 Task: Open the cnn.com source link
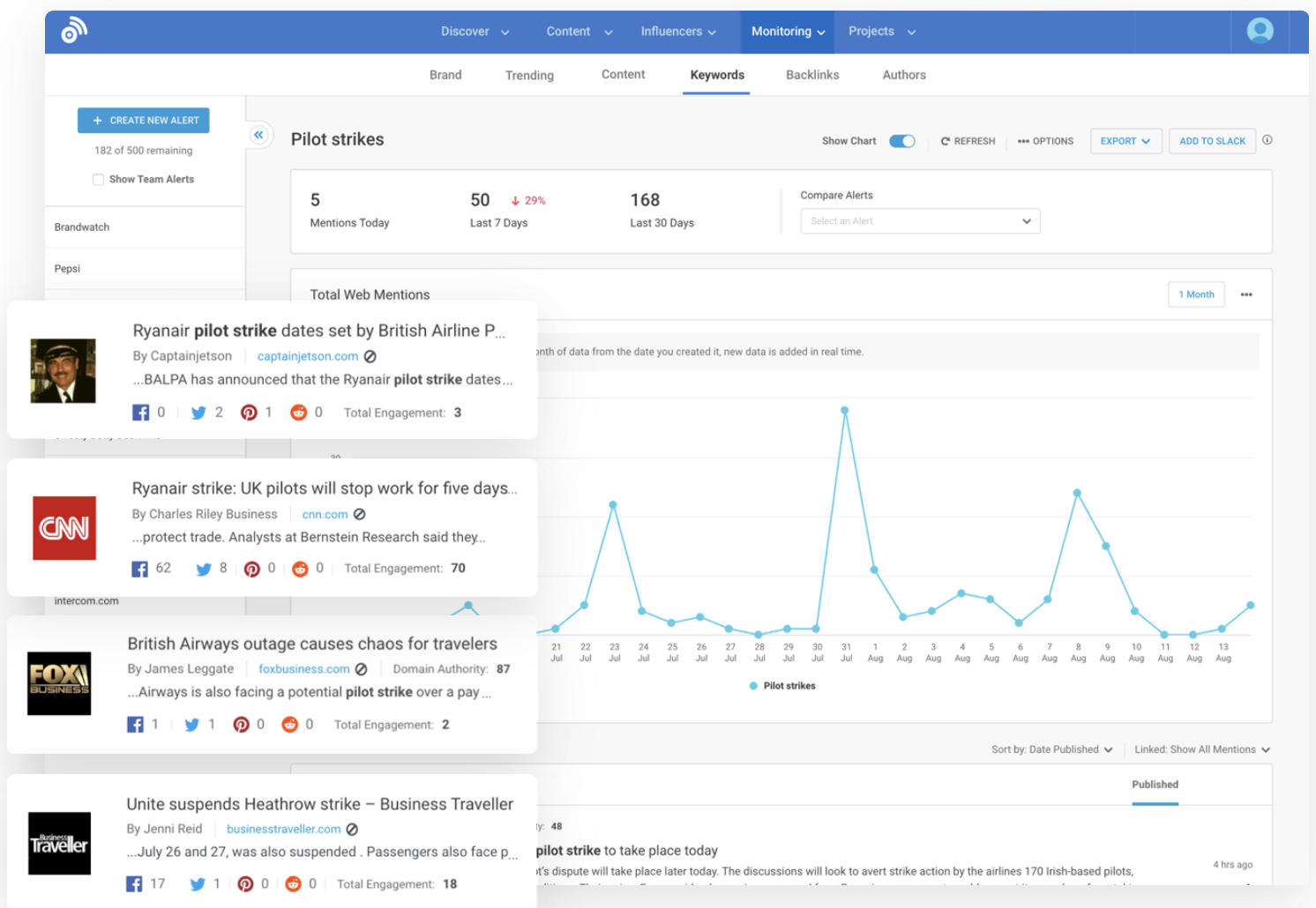pos(325,515)
